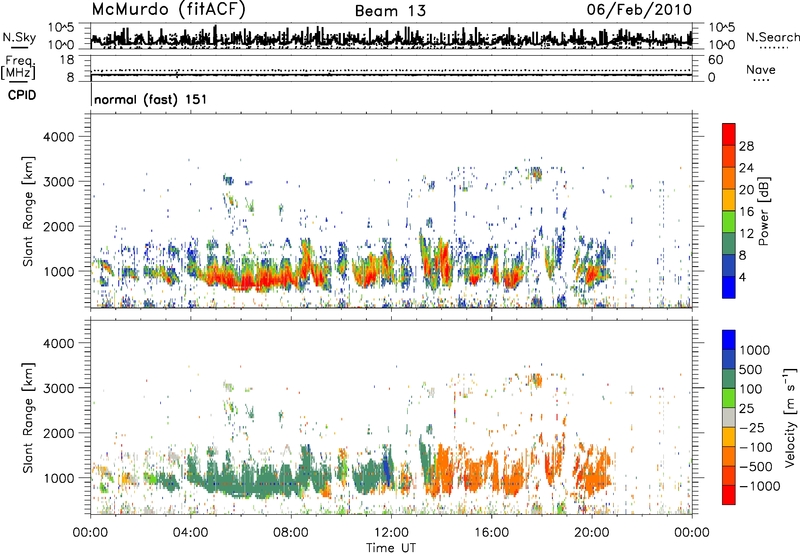Click the 'Beam 13' label
This screenshot has width=800, height=554.
tap(390, 11)
